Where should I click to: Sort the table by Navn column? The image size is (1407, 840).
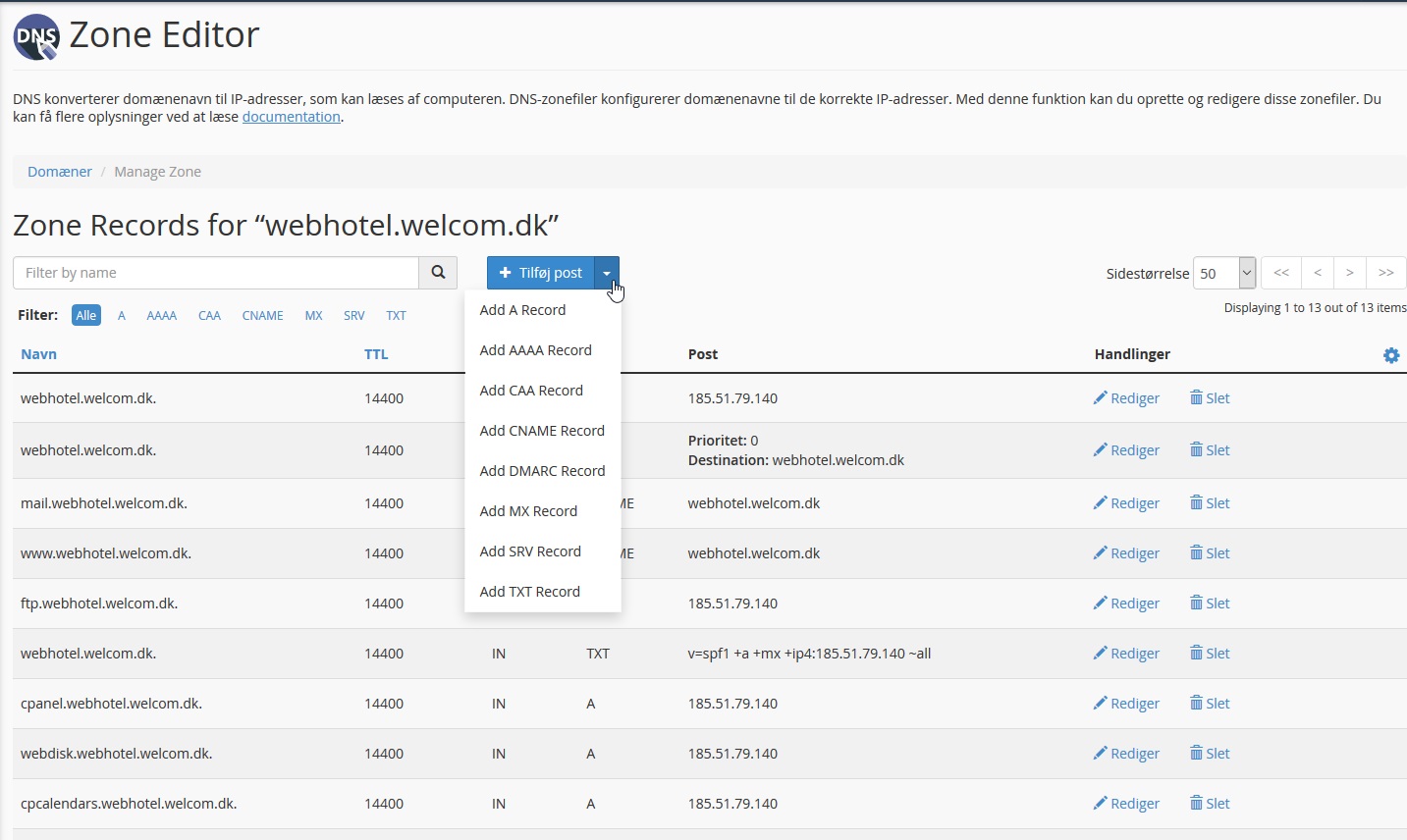(39, 354)
